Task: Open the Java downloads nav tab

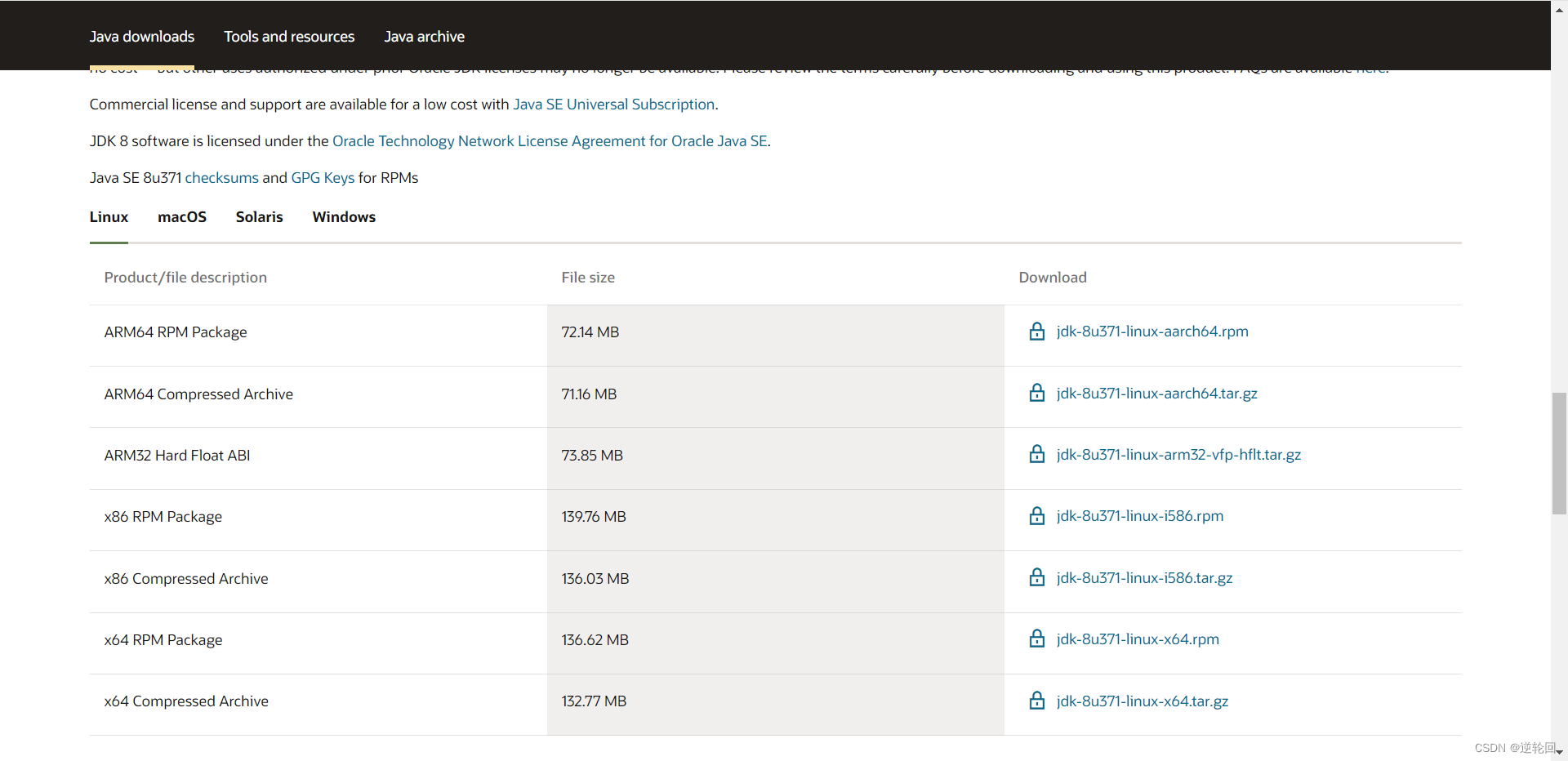Action: tap(142, 37)
